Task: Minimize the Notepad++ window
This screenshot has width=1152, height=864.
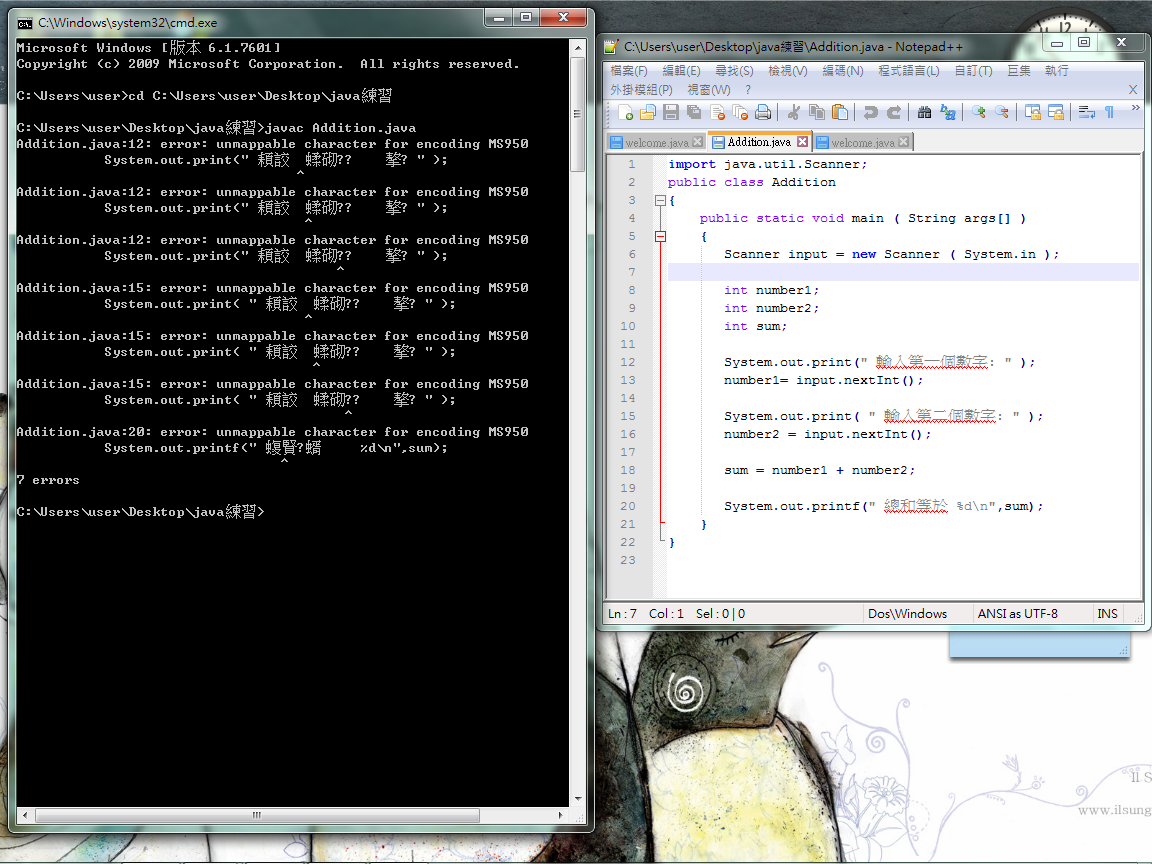Action: 1056,43
